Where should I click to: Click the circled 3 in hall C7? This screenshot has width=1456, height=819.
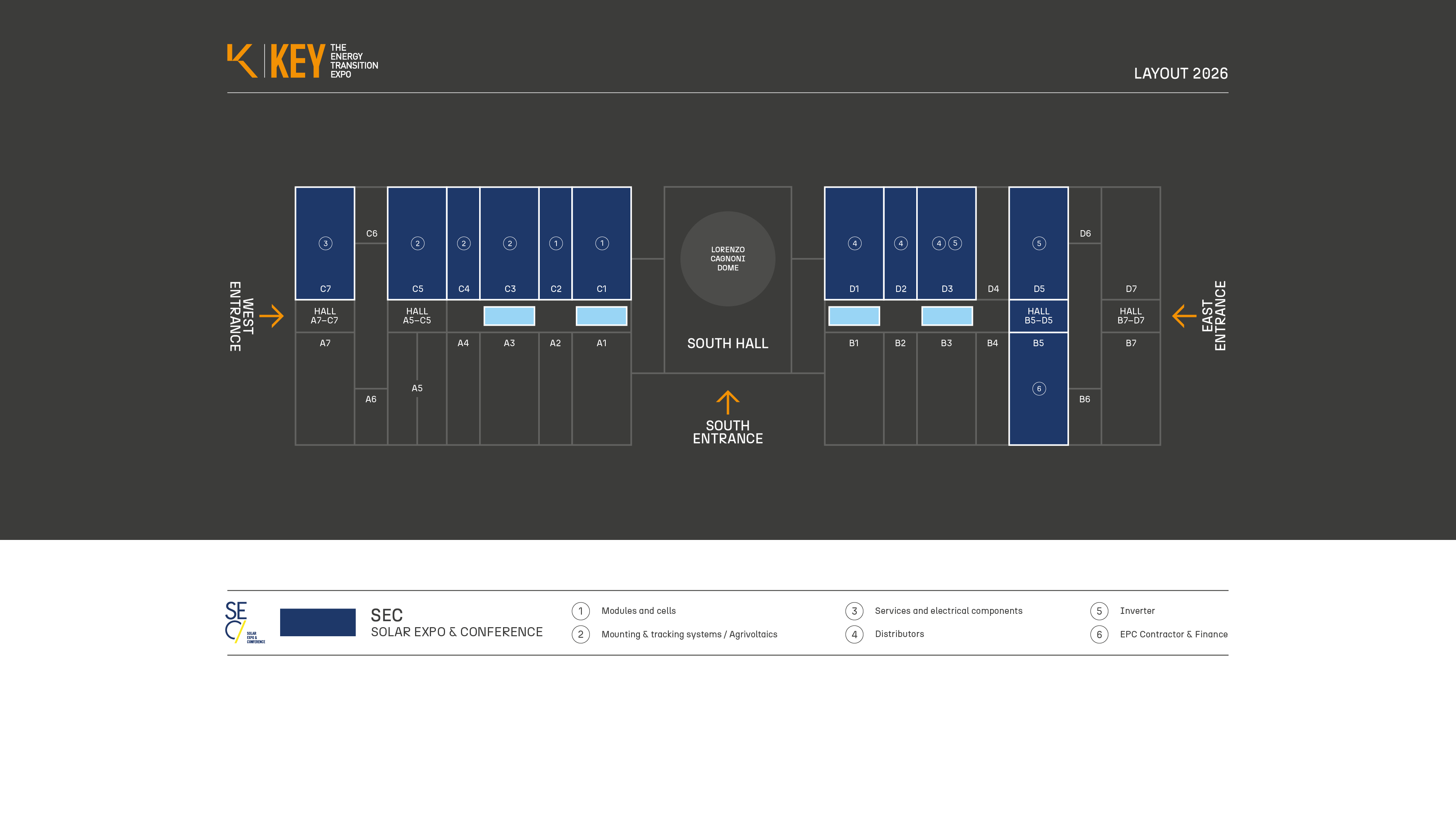[x=325, y=243]
